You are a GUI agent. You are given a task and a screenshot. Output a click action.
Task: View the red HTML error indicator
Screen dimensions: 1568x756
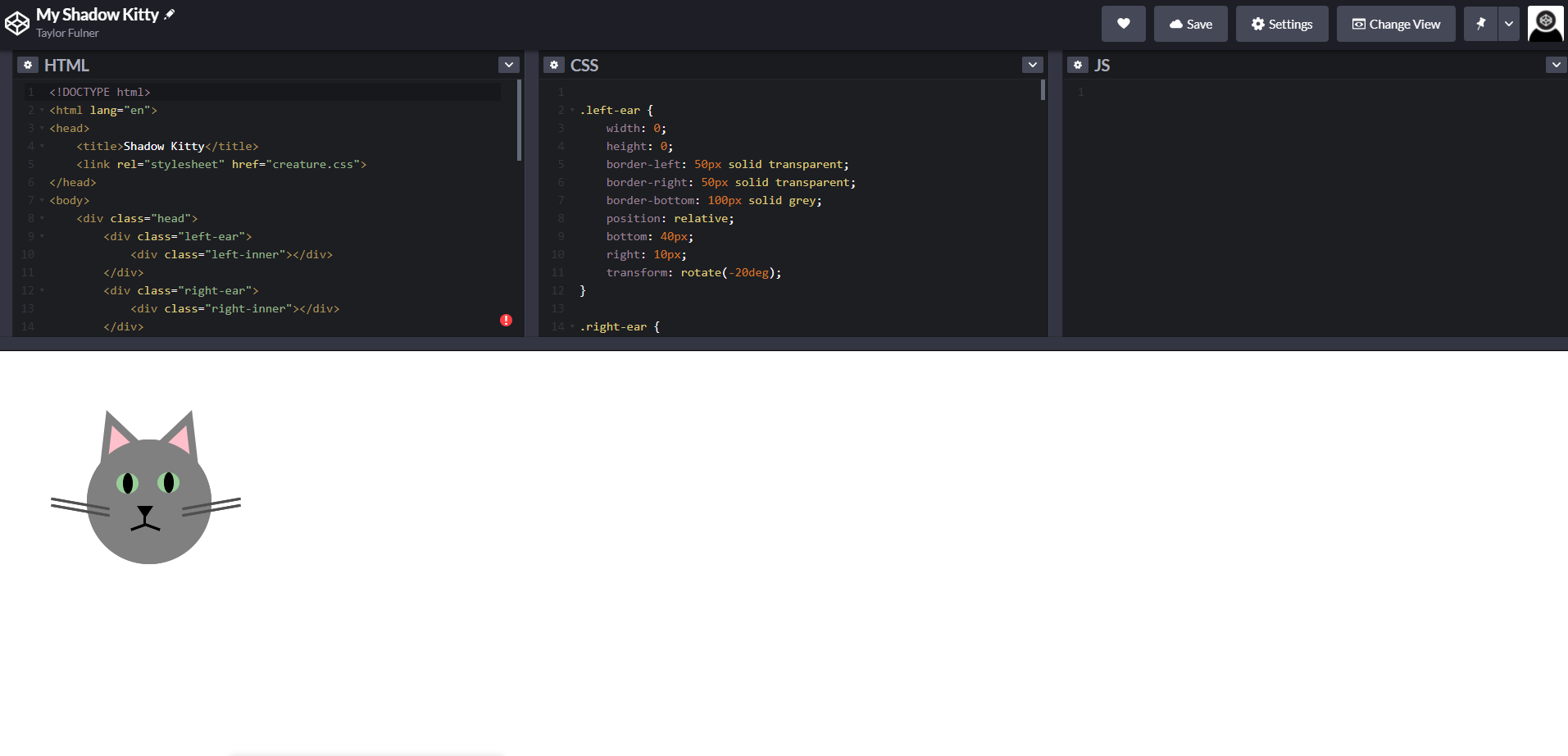[x=507, y=320]
